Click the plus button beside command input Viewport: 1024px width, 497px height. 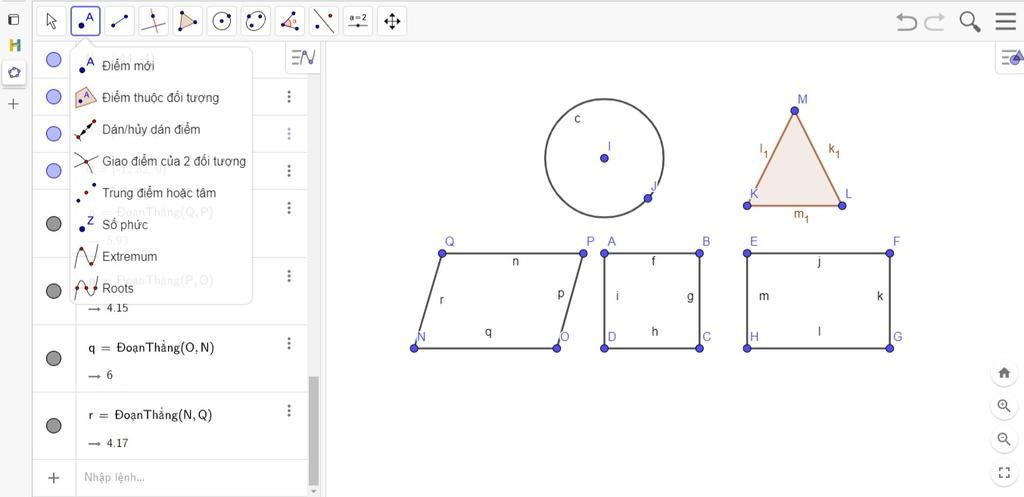point(54,478)
